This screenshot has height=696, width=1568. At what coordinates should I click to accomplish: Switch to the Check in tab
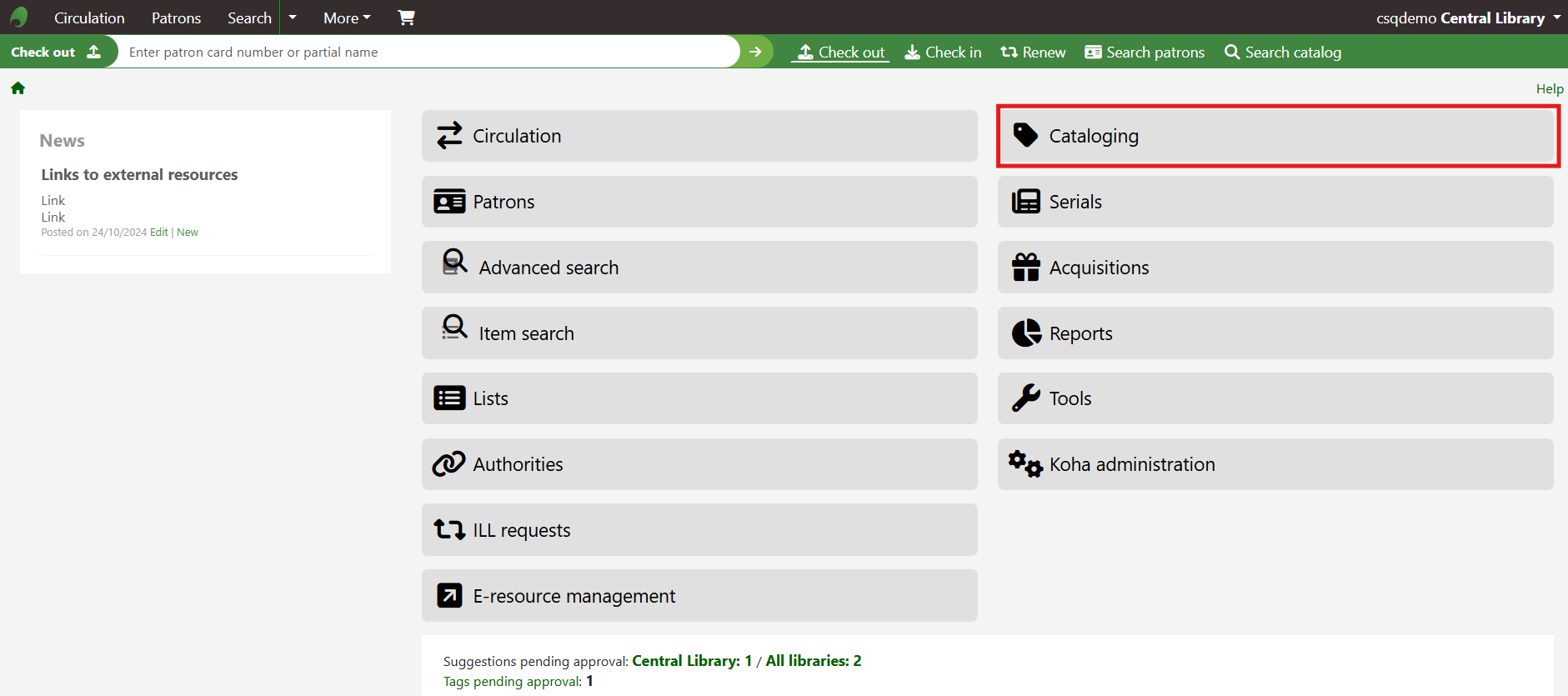tap(943, 52)
